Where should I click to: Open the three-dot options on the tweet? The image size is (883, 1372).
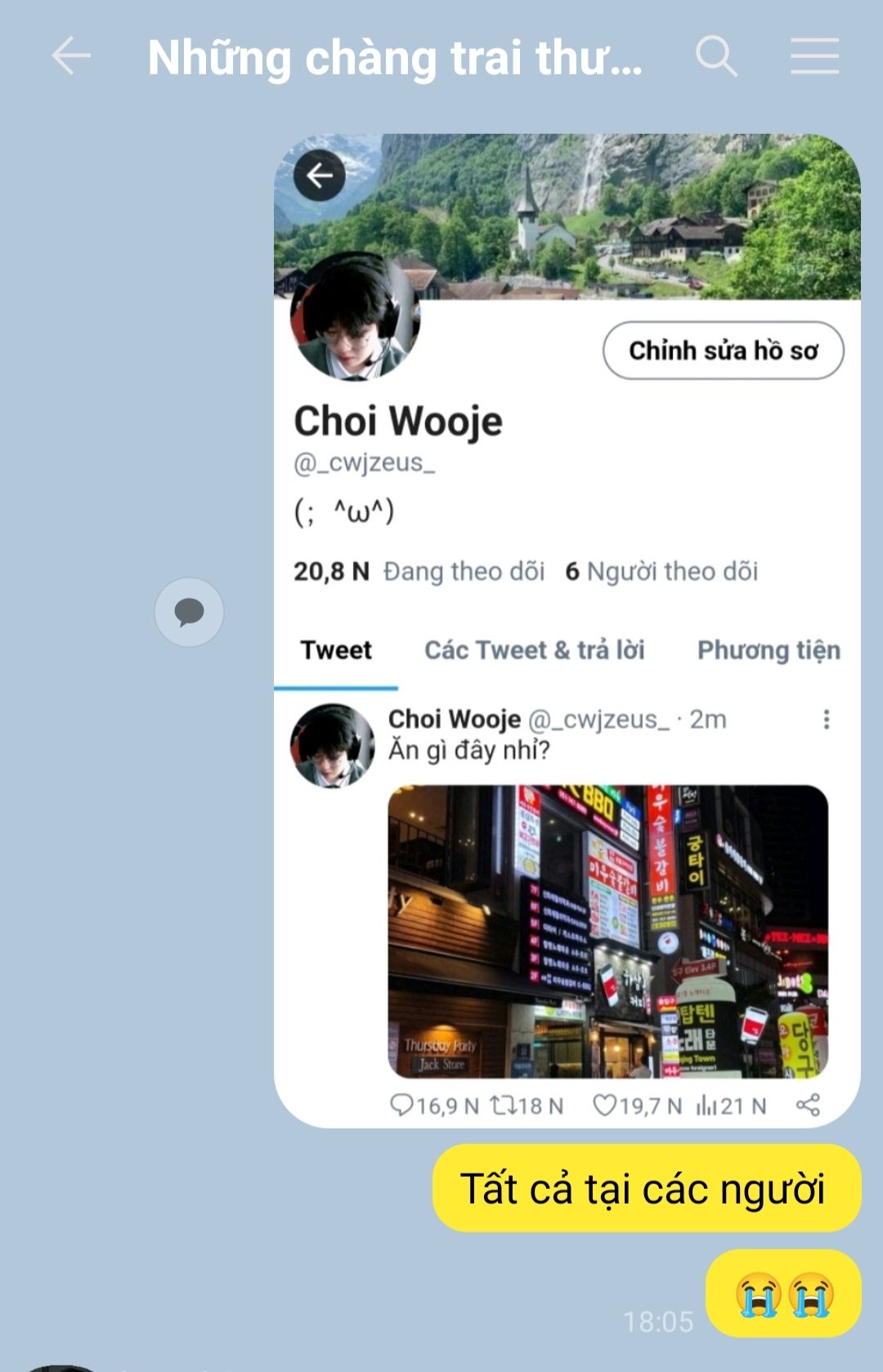(x=827, y=719)
